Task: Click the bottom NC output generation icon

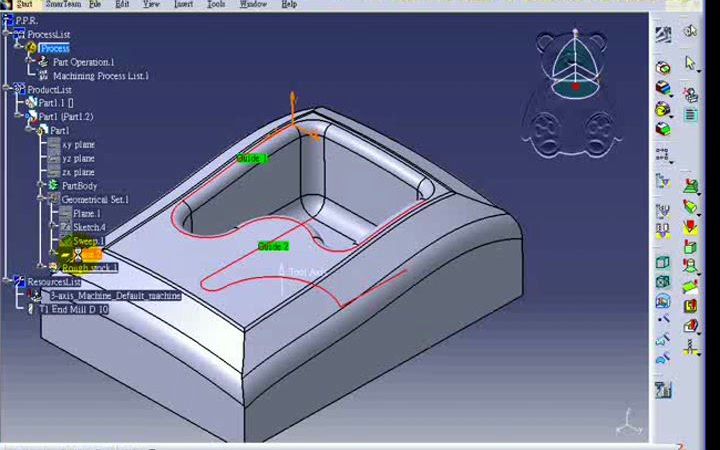Action: click(663, 390)
